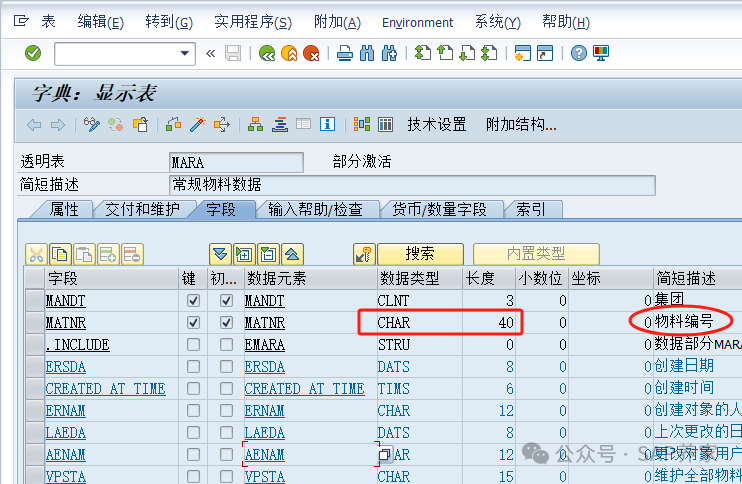This screenshot has height=484, width=742.
Task: Click the Find binoculars icon
Action: pyautogui.click(x=367, y=53)
